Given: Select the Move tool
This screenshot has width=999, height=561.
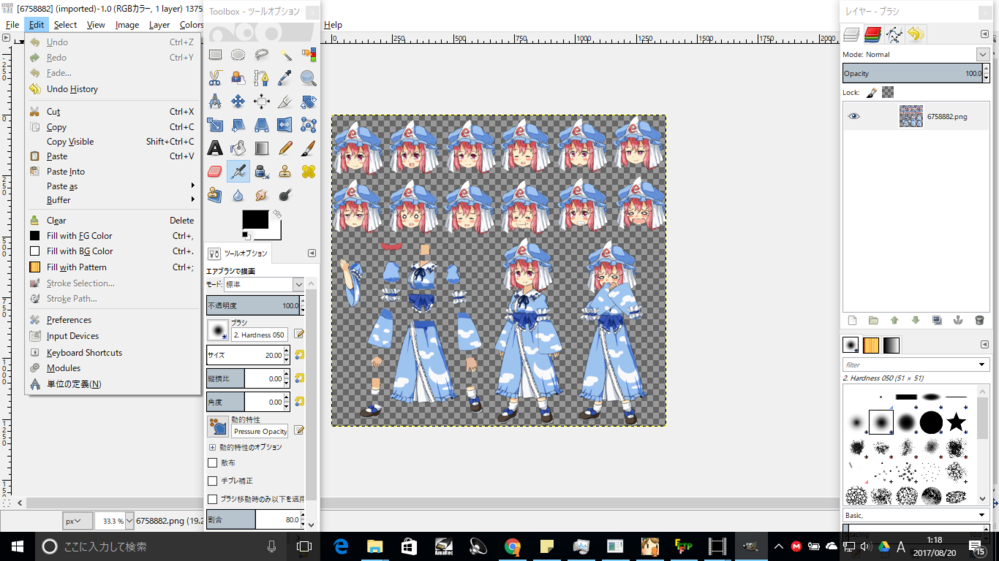Looking at the screenshot, I should [x=238, y=101].
